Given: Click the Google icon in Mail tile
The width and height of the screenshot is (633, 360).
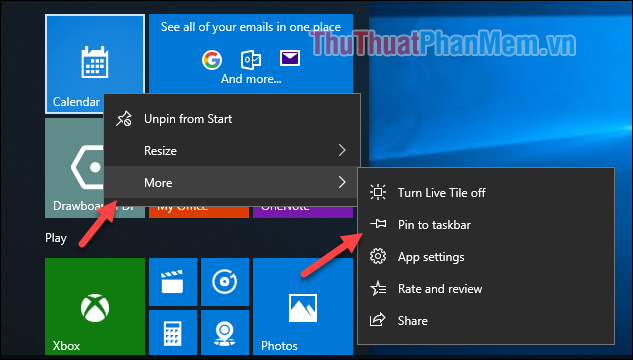Looking at the screenshot, I should point(212,60).
